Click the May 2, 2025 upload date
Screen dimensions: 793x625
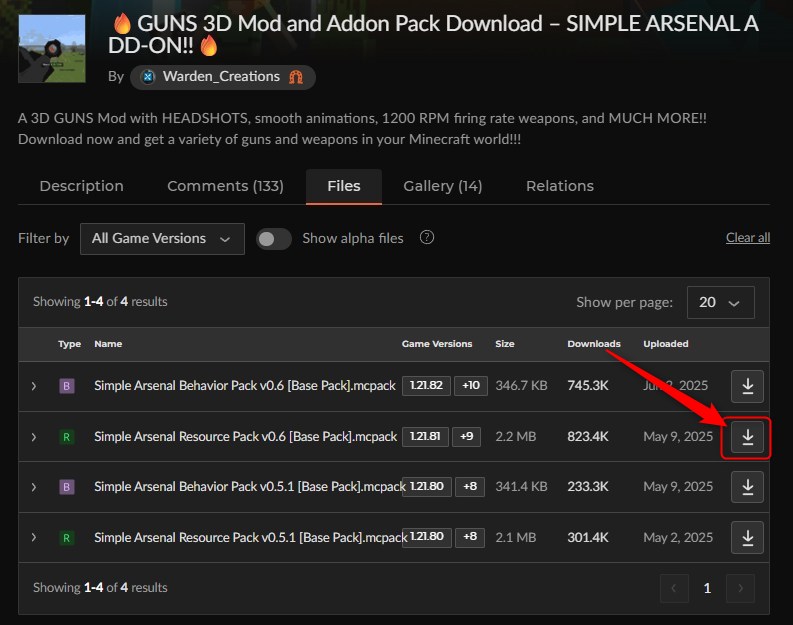(678, 537)
